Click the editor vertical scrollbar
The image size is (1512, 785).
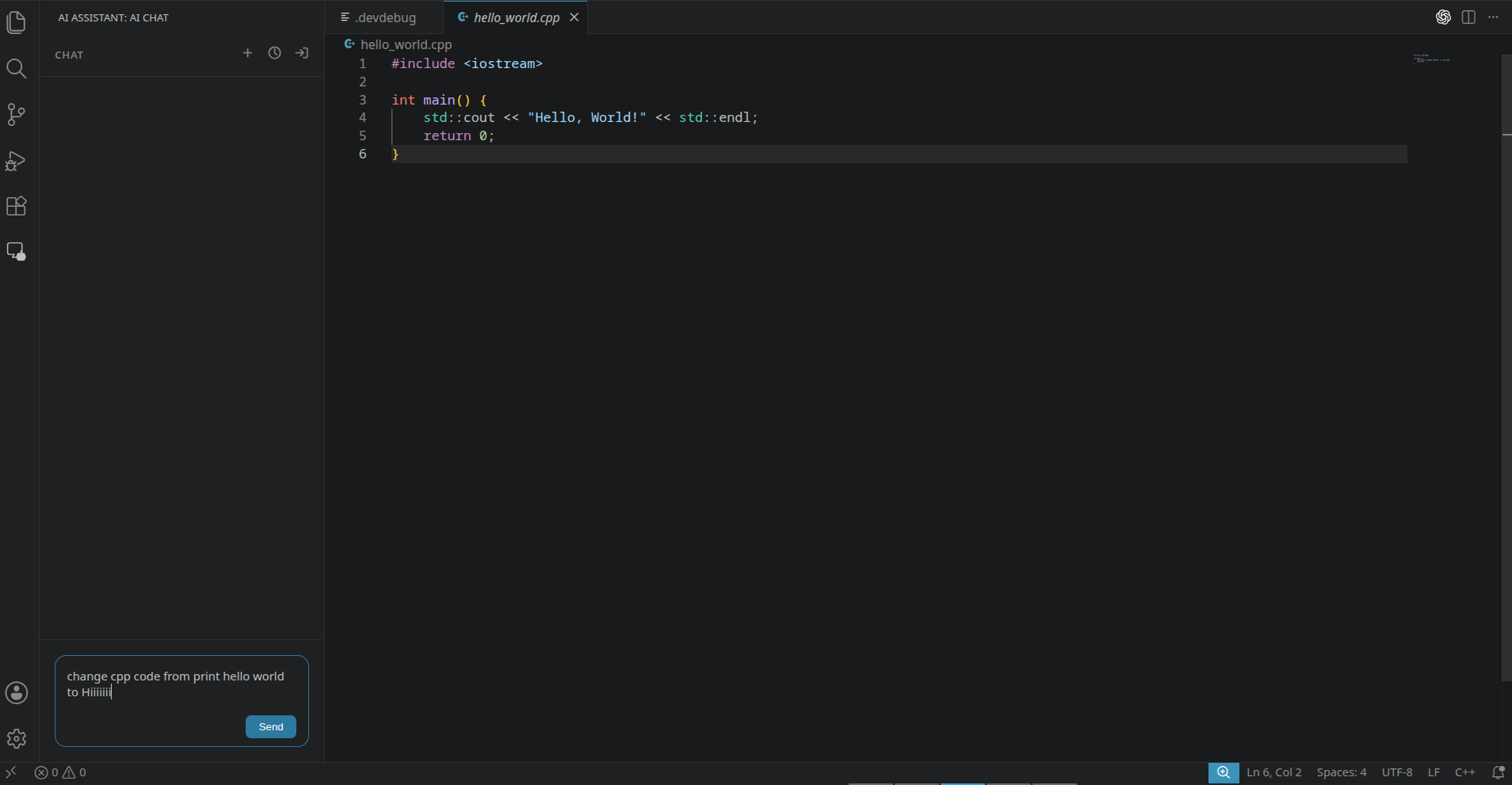(x=1506, y=368)
